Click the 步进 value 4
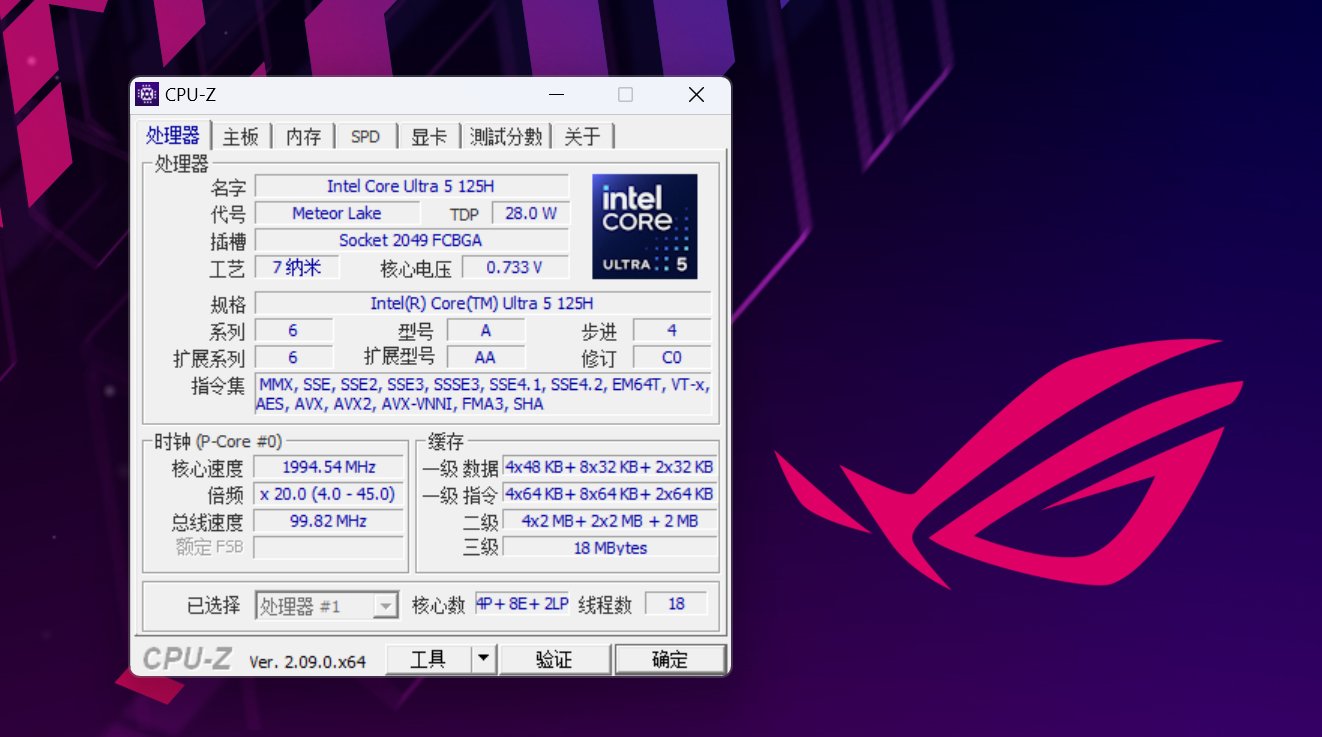Screen dimensions: 1322x737 672,330
